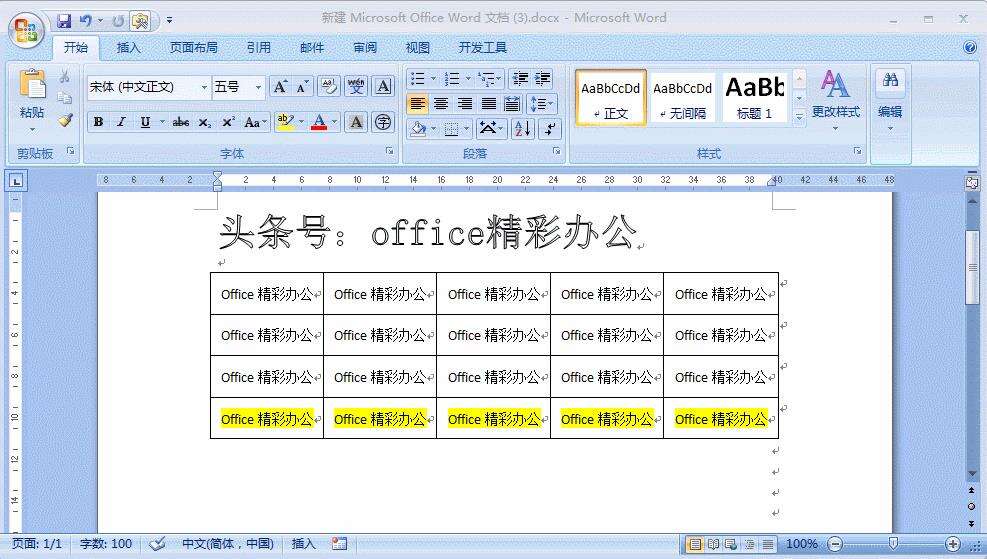This screenshot has height=559, width=987.
Task: Apply the 标题 1 style
Action: click(x=755, y=97)
